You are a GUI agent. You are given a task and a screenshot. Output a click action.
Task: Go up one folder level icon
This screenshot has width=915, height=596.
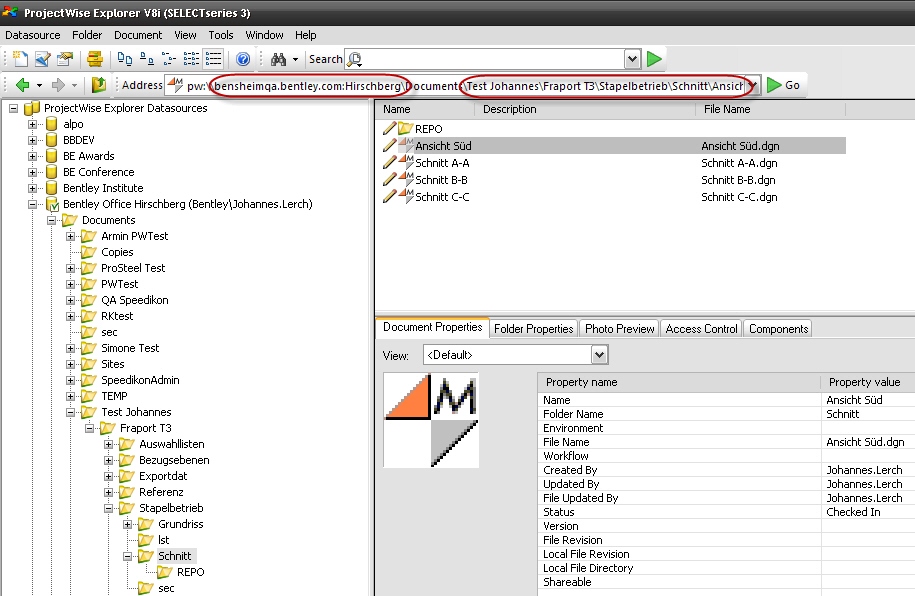[99, 85]
